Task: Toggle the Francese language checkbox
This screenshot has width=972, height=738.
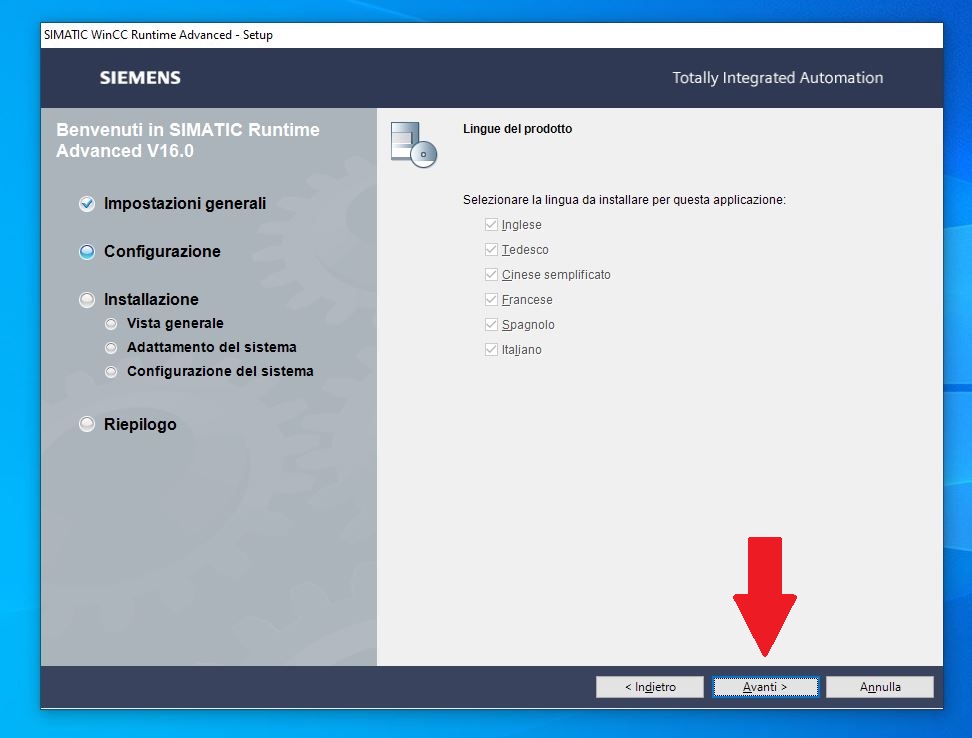Action: tap(492, 299)
